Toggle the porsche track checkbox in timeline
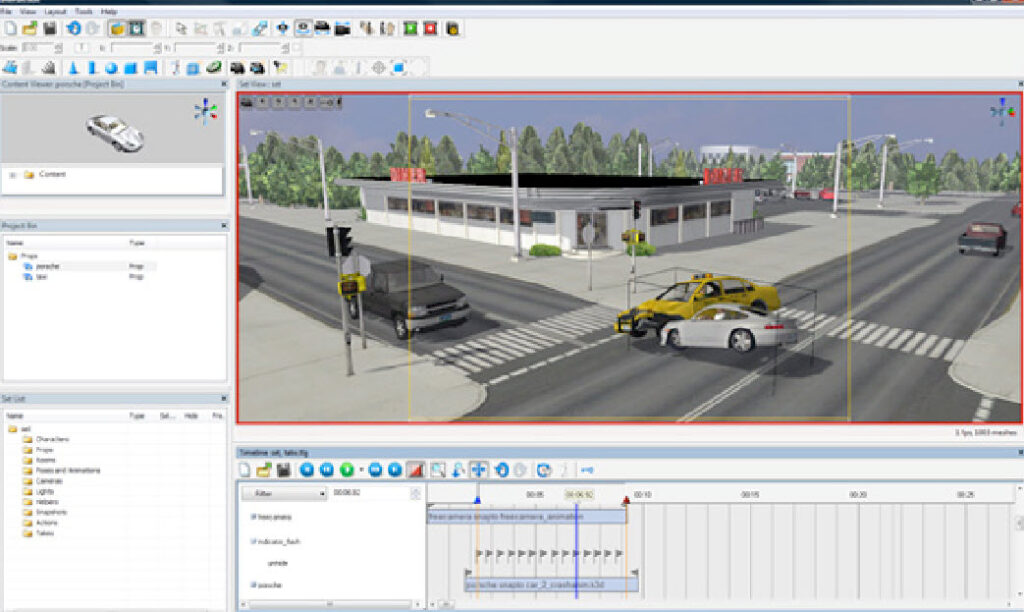 coord(253,585)
